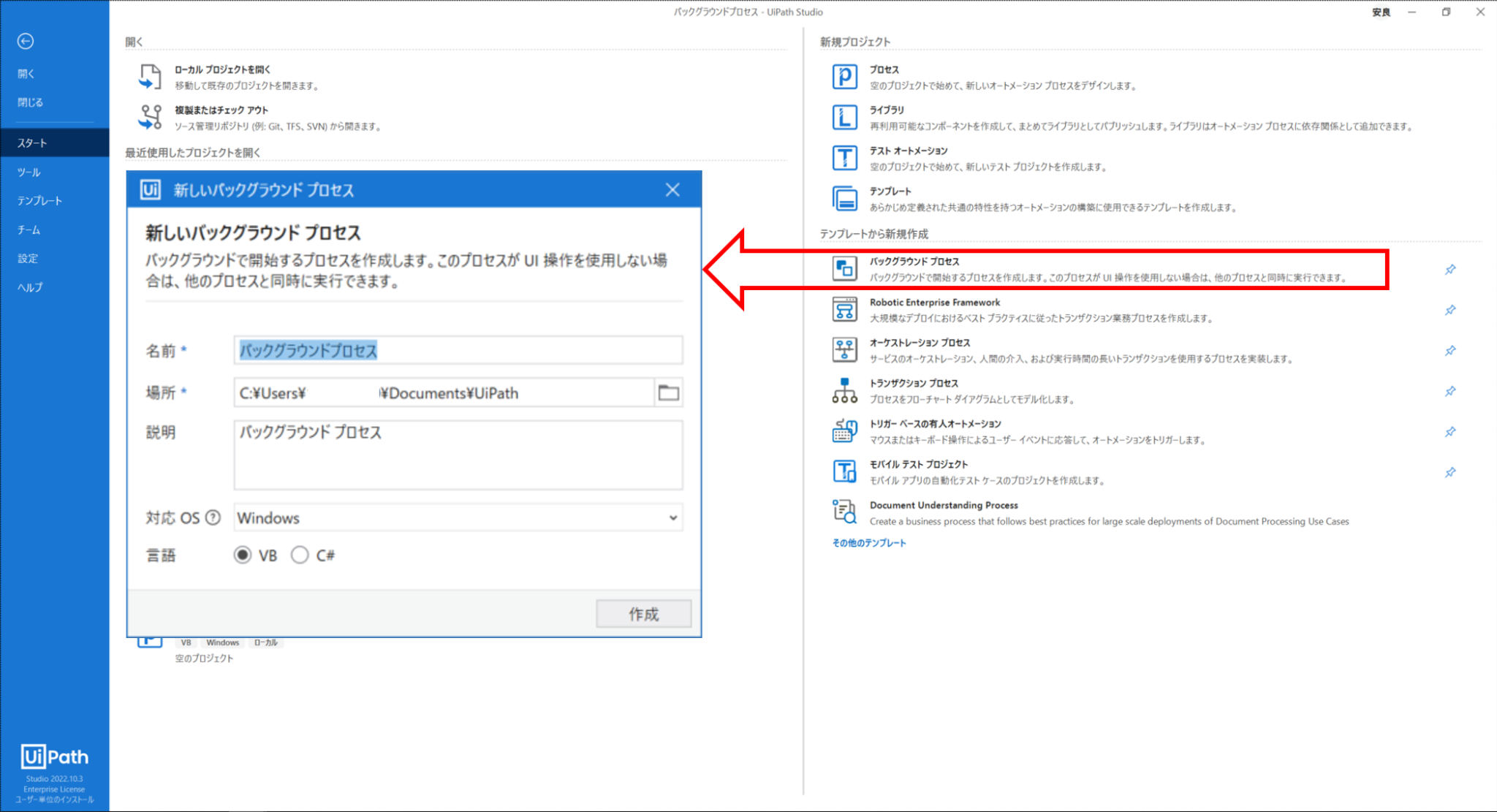
Task: Open その他のテンプレート link
Action: pos(869,543)
